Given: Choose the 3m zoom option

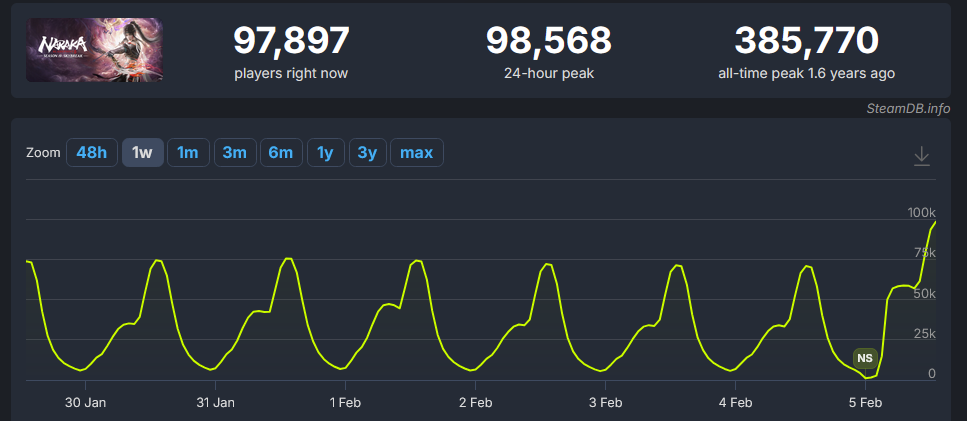Looking at the screenshot, I should click(235, 152).
